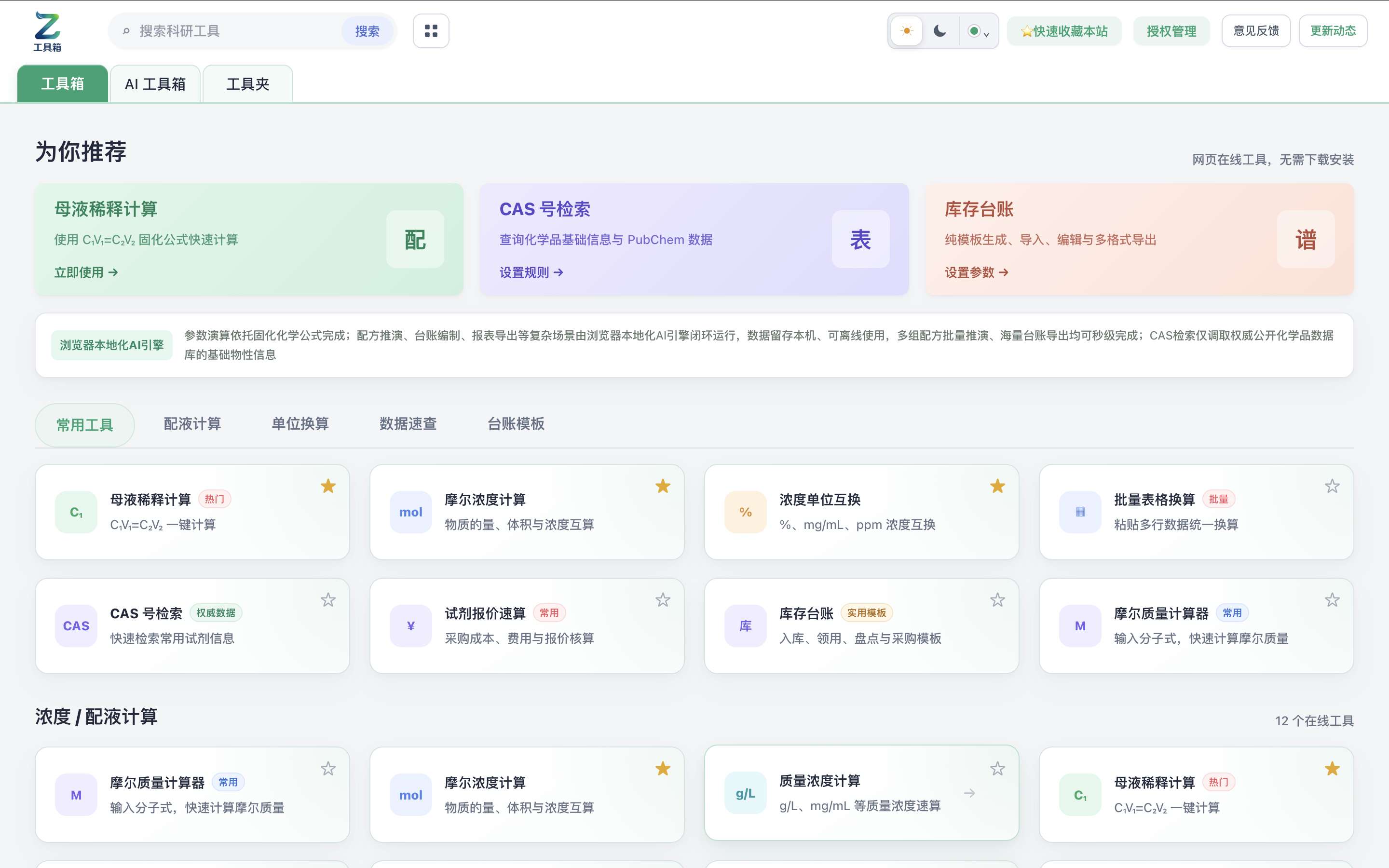Open the 意见反馈 button
Viewport: 1389px width, 868px height.
[1256, 31]
